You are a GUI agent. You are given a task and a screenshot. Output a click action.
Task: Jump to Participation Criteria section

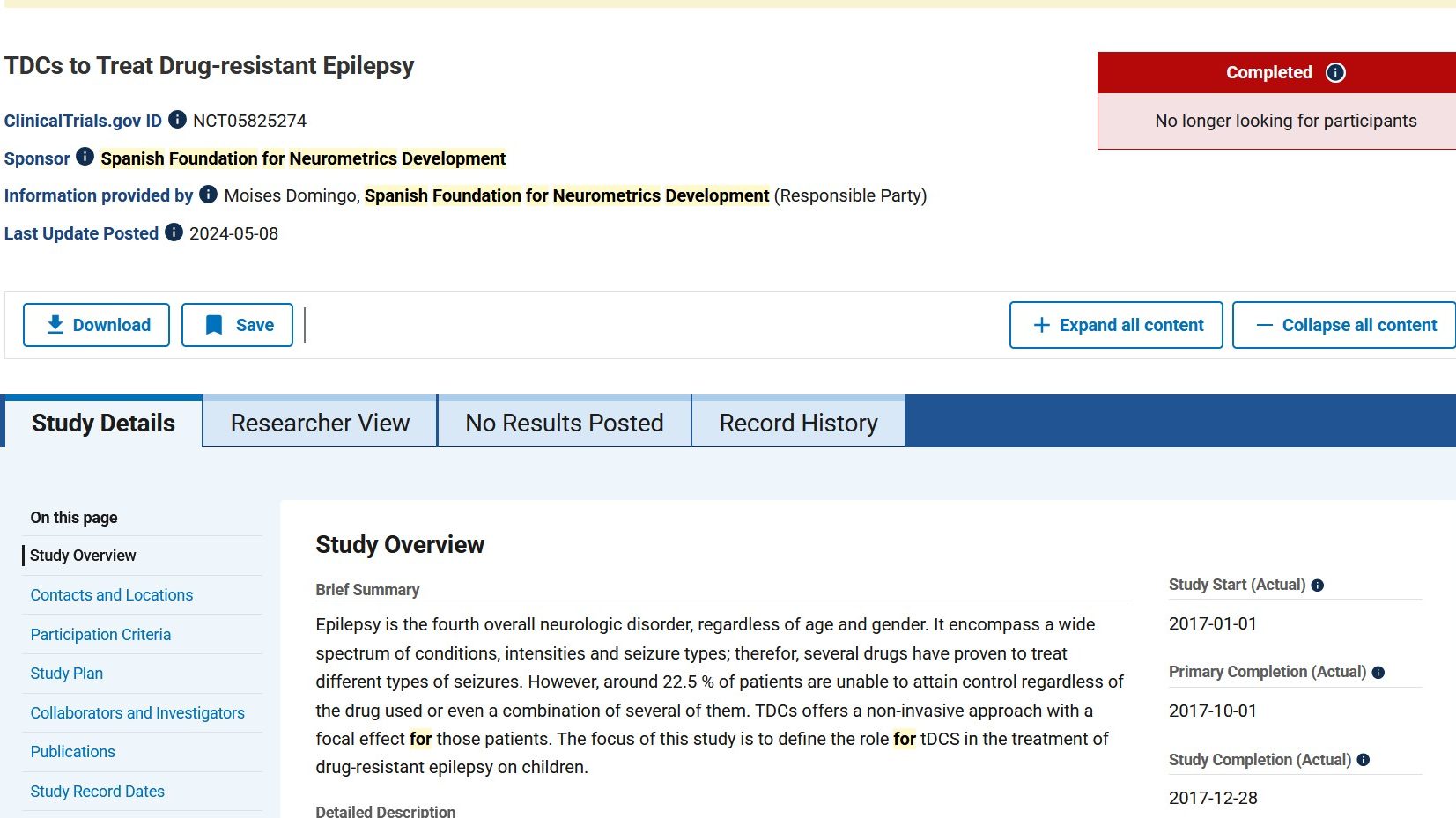[100, 635]
